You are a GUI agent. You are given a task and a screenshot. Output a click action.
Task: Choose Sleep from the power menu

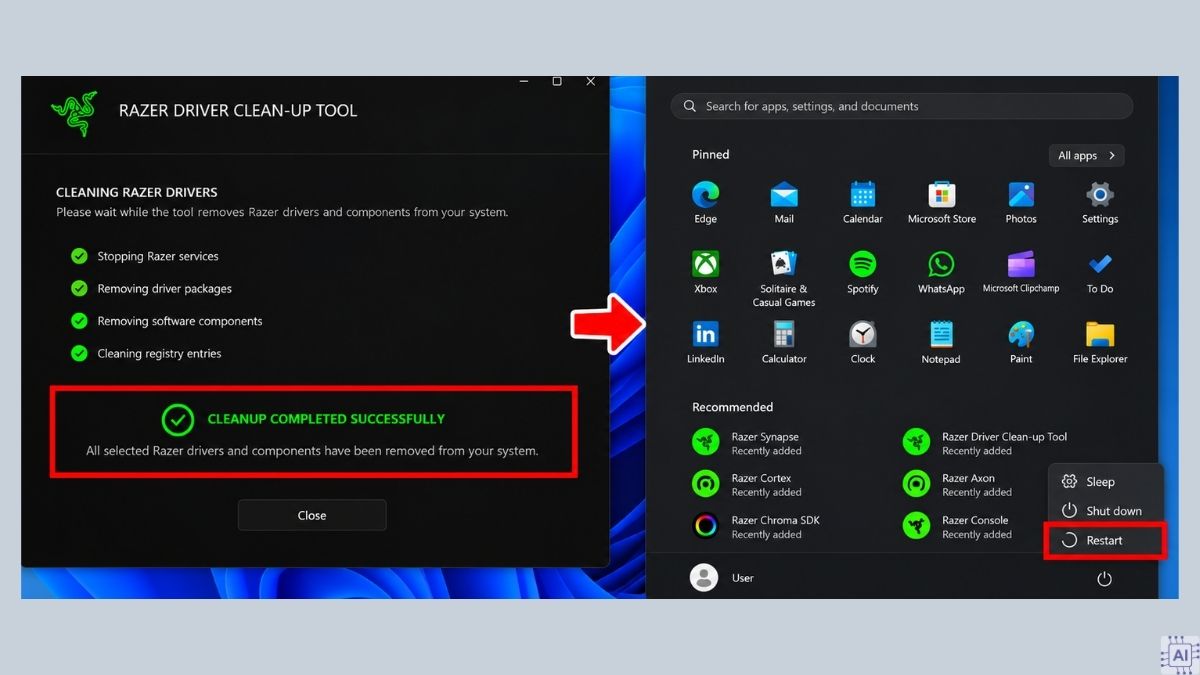pyautogui.click(x=1104, y=482)
